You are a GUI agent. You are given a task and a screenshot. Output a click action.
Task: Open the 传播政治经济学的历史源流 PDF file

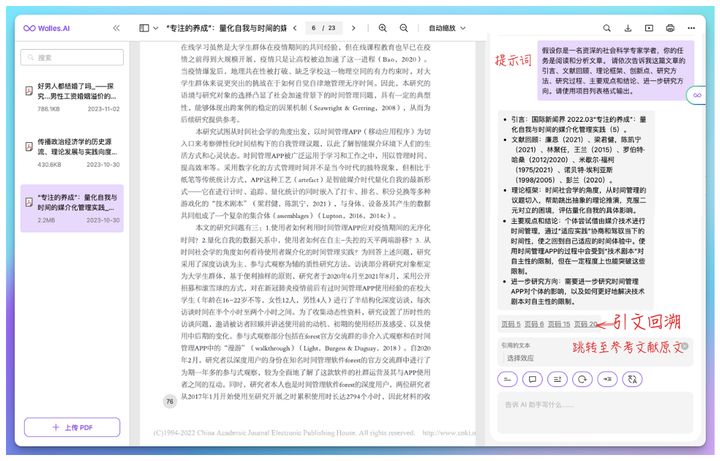pos(72,152)
